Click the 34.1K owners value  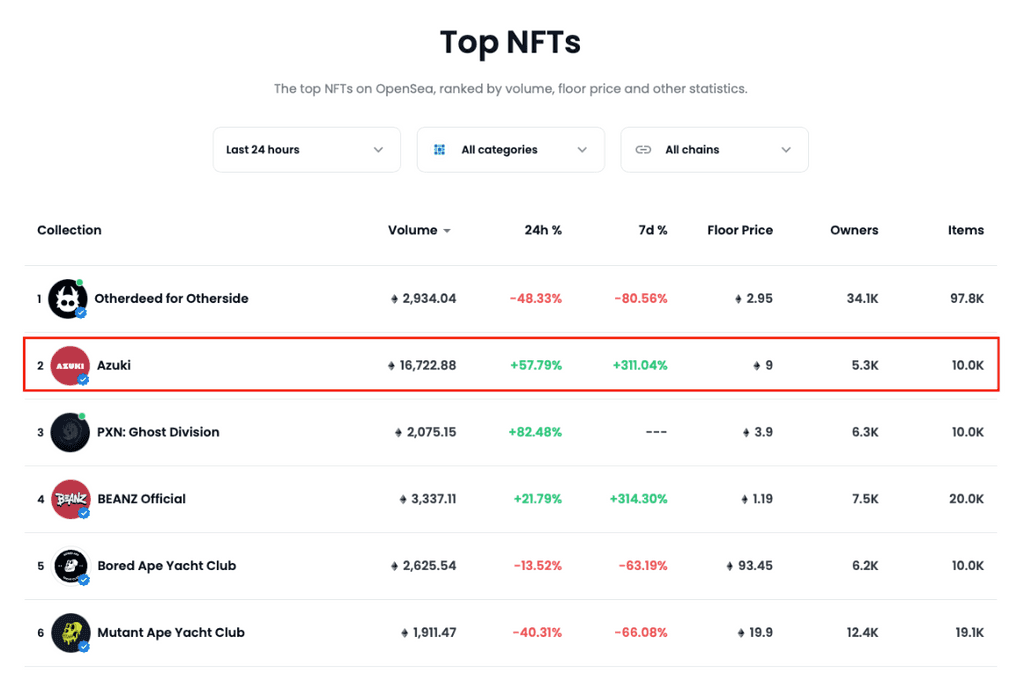(x=862, y=299)
